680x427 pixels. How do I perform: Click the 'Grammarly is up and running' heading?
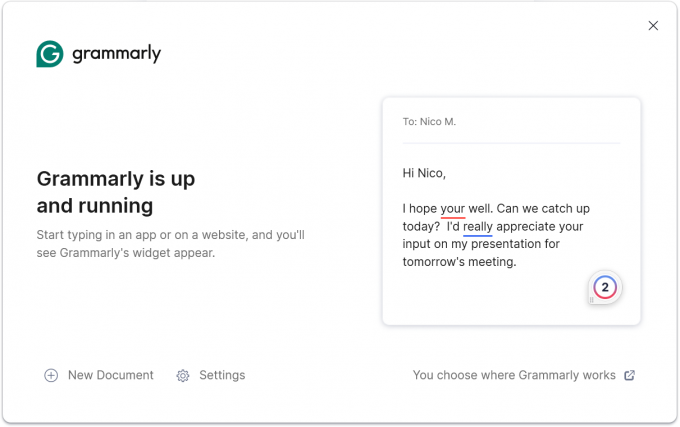pyautogui.click(x=116, y=192)
